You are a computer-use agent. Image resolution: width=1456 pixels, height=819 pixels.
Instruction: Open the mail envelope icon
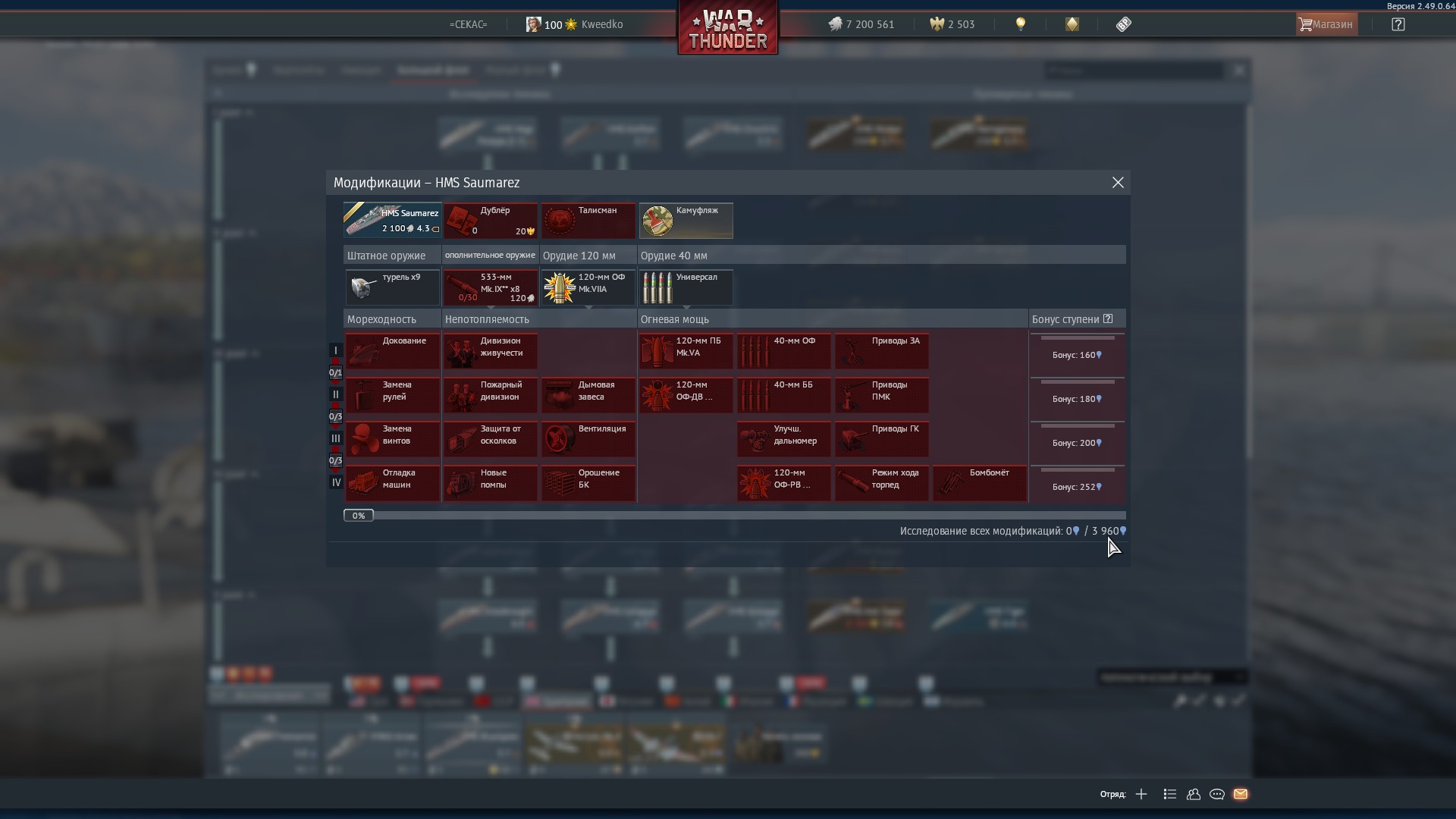click(x=1241, y=794)
